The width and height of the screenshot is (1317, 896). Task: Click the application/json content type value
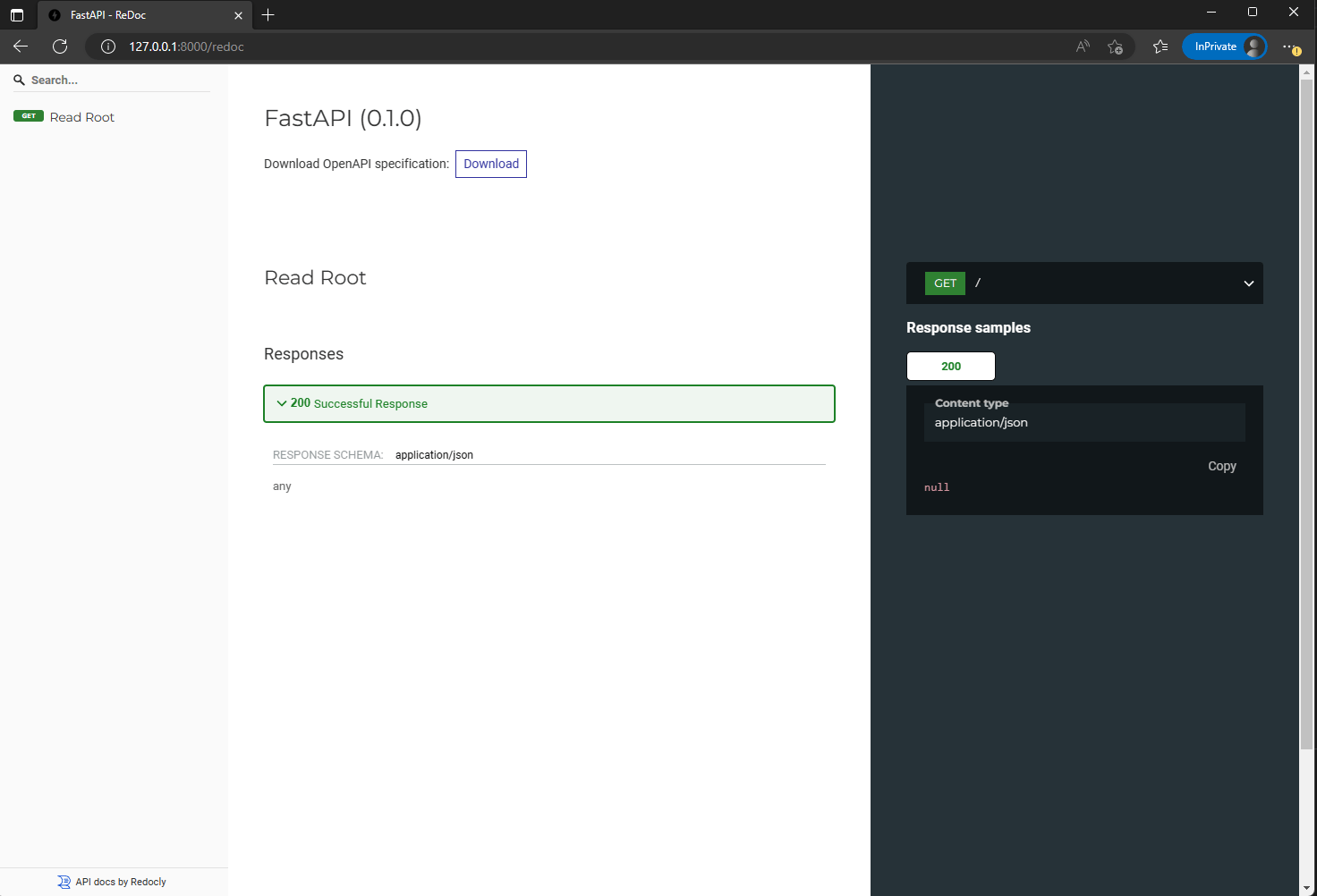click(x=981, y=423)
